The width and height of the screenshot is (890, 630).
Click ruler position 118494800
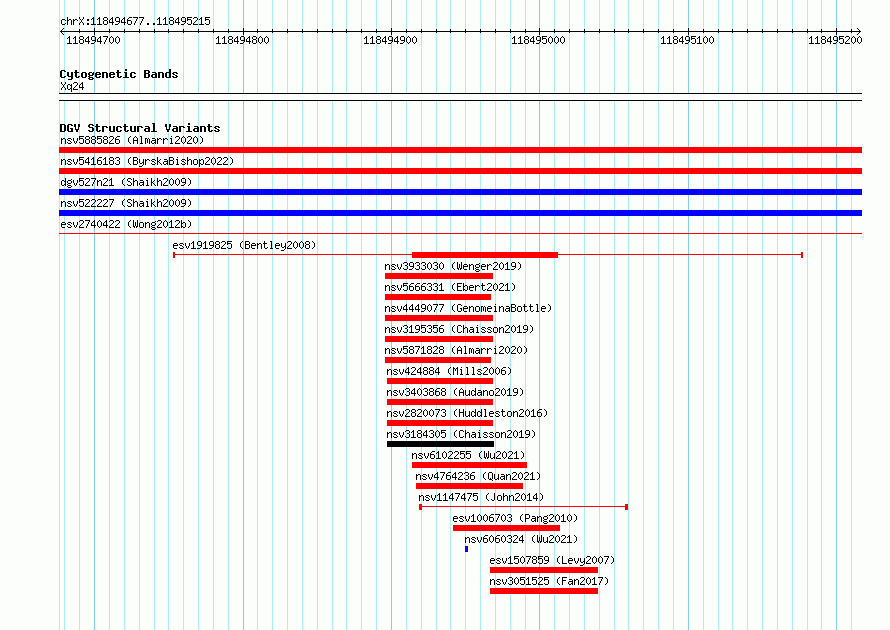coord(242,40)
